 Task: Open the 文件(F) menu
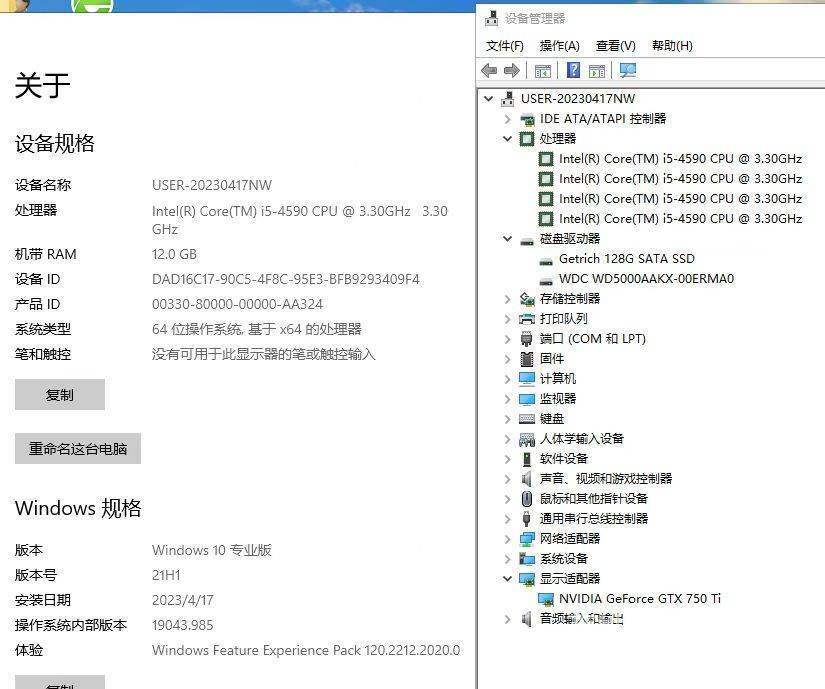[505, 46]
